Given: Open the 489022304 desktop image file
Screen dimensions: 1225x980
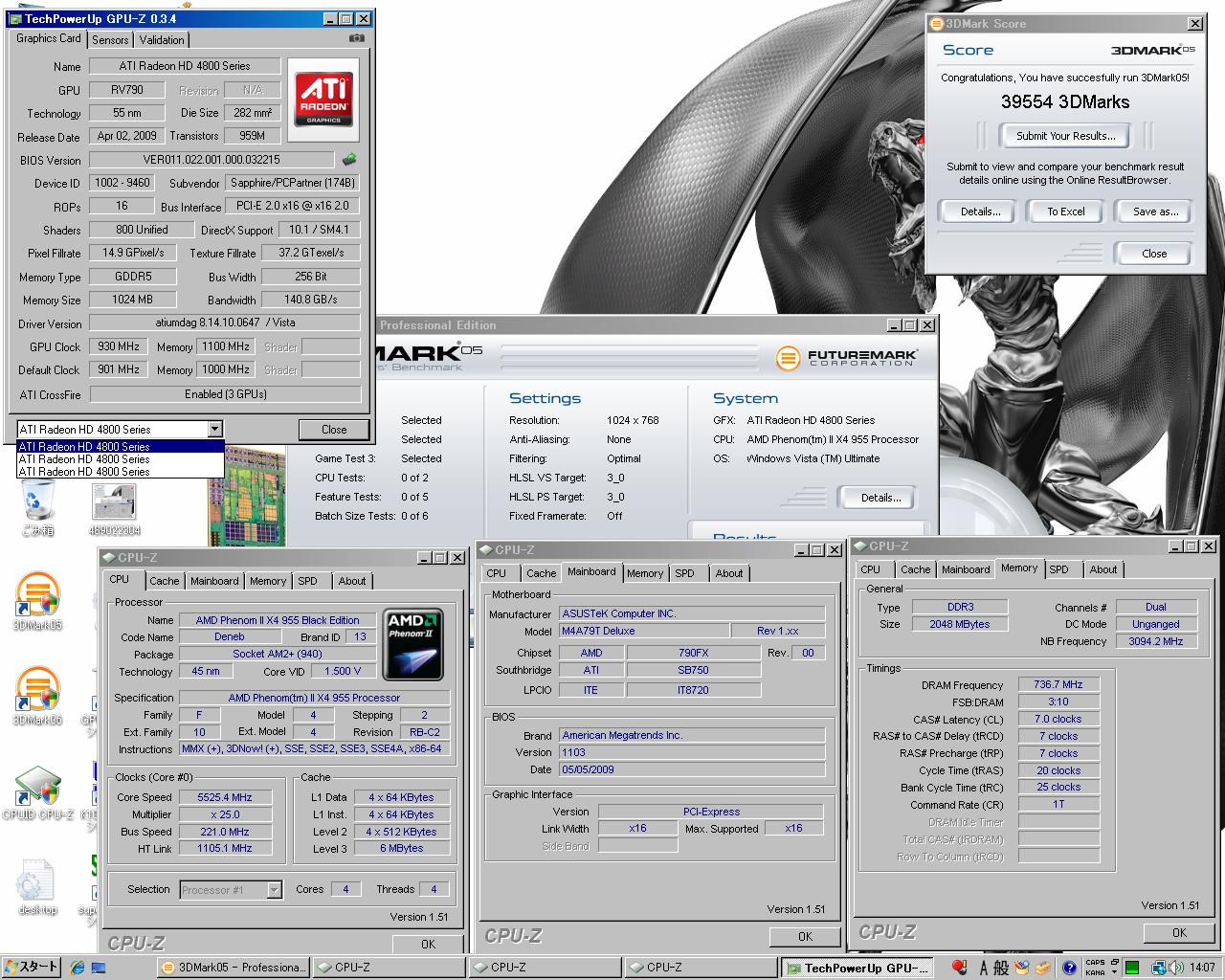Looking at the screenshot, I should (x=115, y=508).
